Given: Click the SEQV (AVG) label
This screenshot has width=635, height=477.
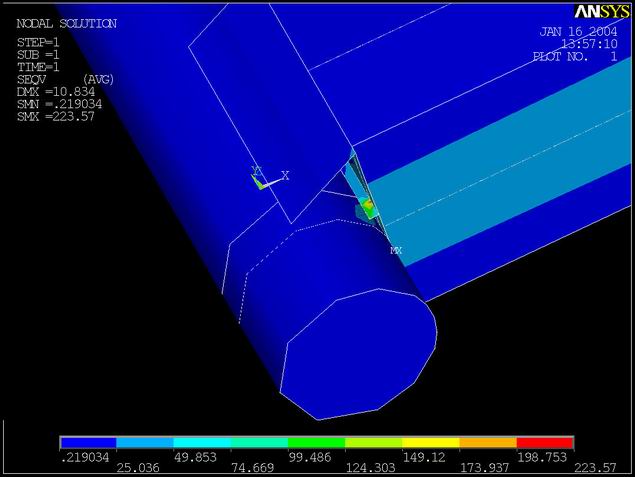Looking at the screenshot, I should tap(65, 79).
